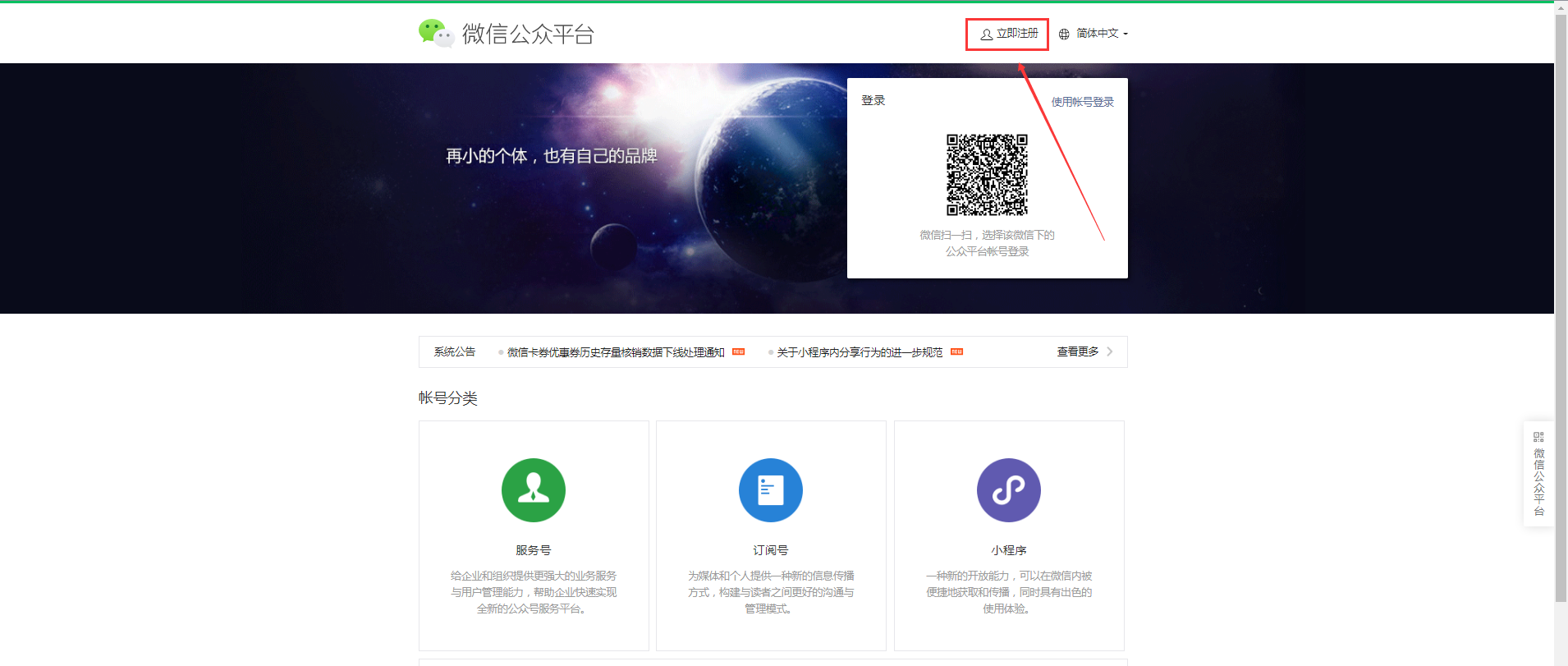Select the 订阅号 account type title
The width and height of the screenshot is (1568, 666).
[x=770, y=550]
